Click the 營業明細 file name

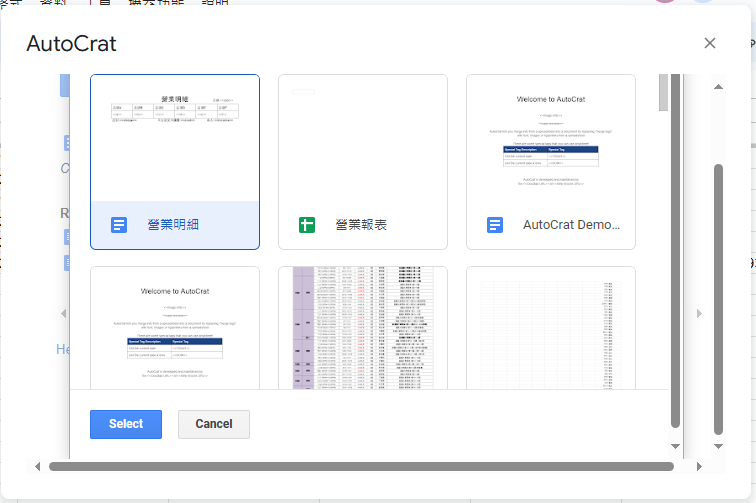[x=173, y=225]
